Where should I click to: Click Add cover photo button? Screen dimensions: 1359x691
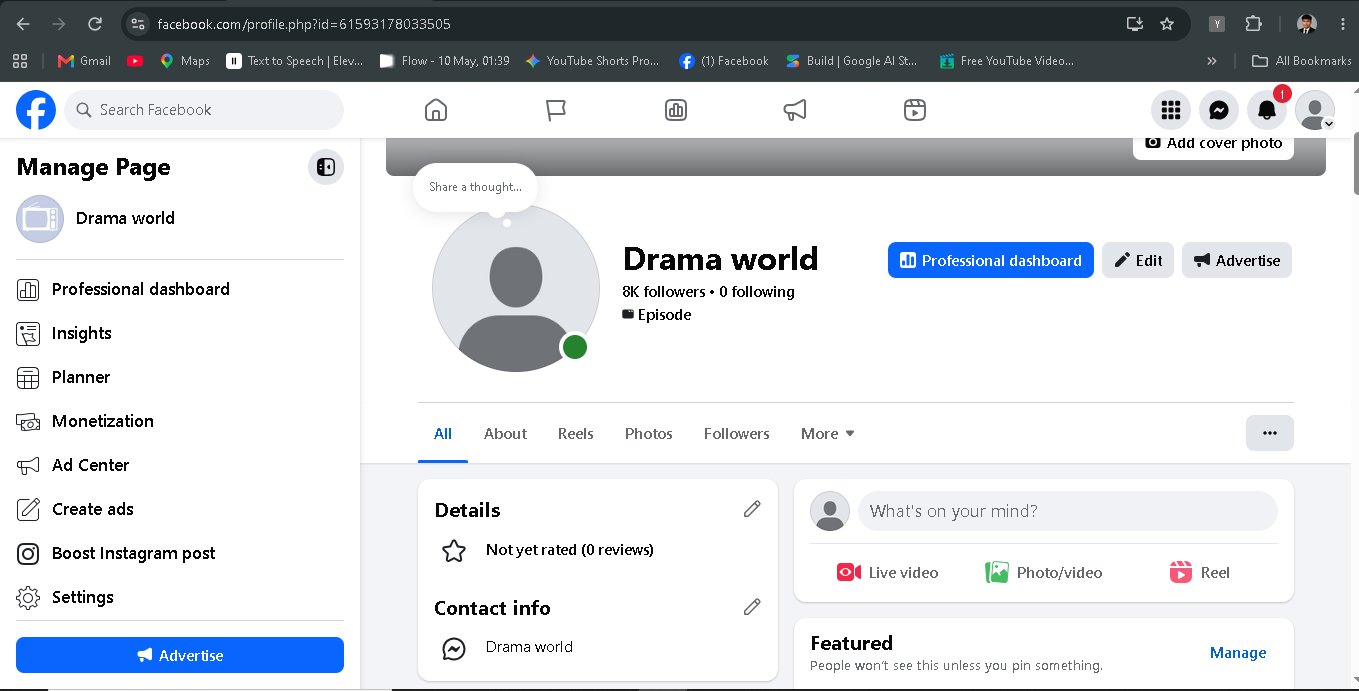tap(1213, 143)
